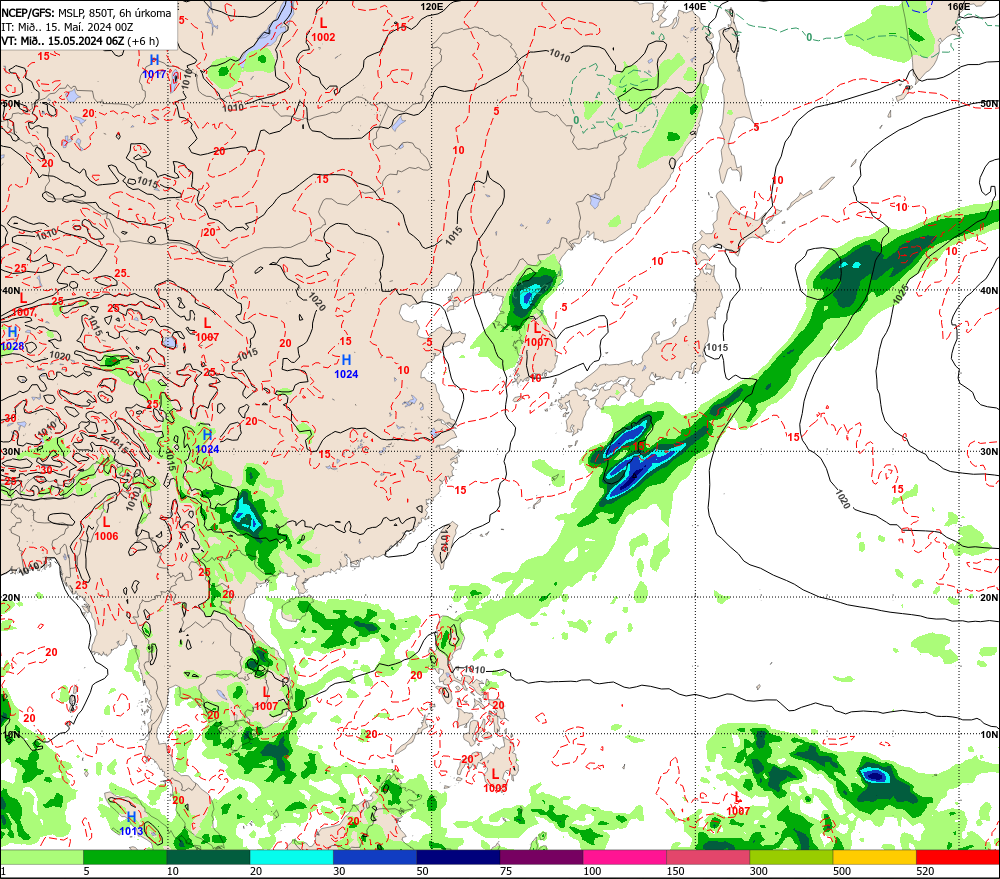Click the high pressure marker 'H 1028'

click(12, 339)
